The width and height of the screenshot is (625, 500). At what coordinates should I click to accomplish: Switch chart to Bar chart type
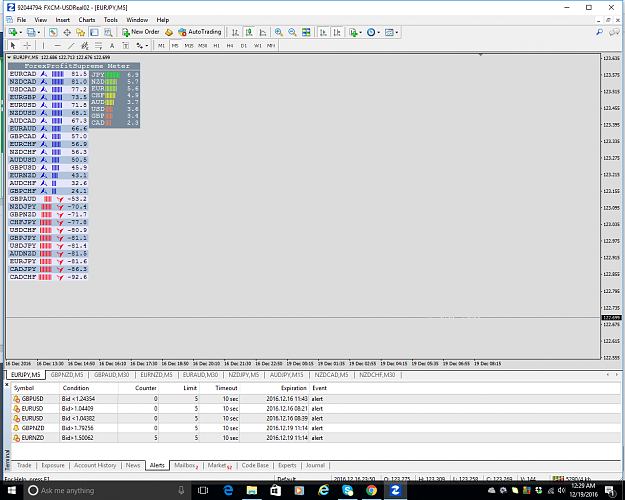[x=236, y=32]
